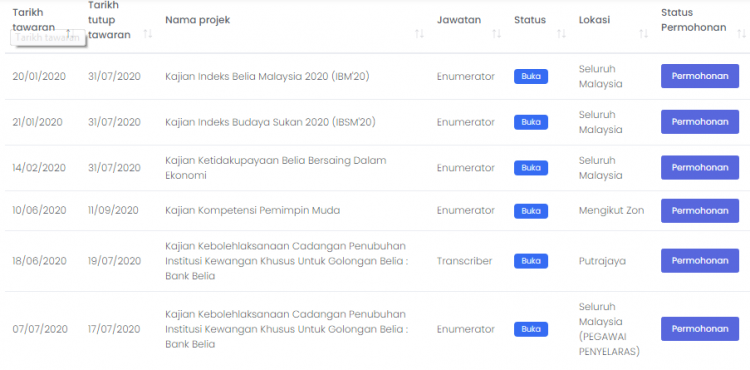
Task: Click offer date 10/06/2020
Action: point(39,211)
